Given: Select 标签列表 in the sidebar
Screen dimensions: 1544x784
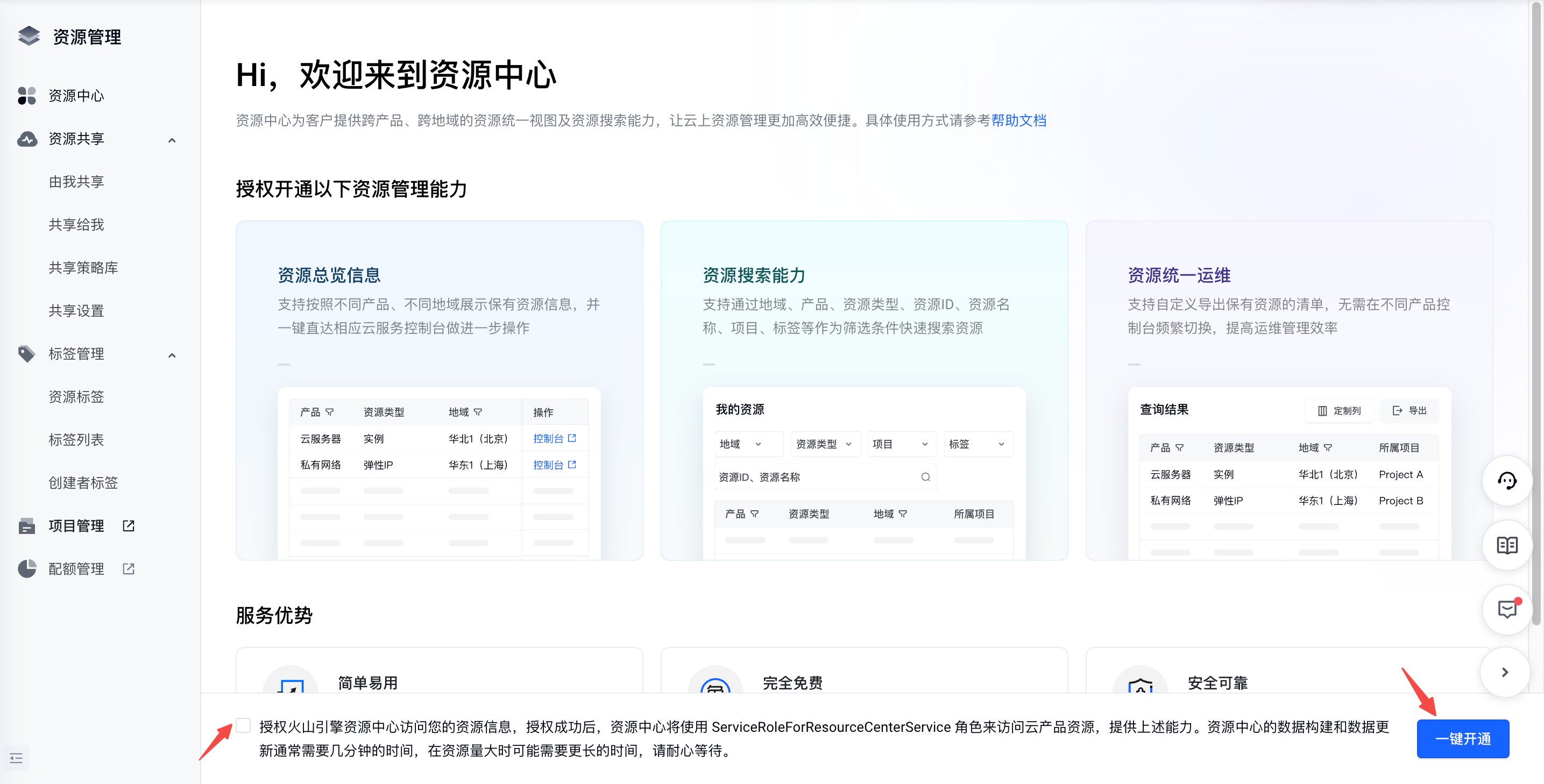Looking at the screenshot, I should [x=76, y=440].
